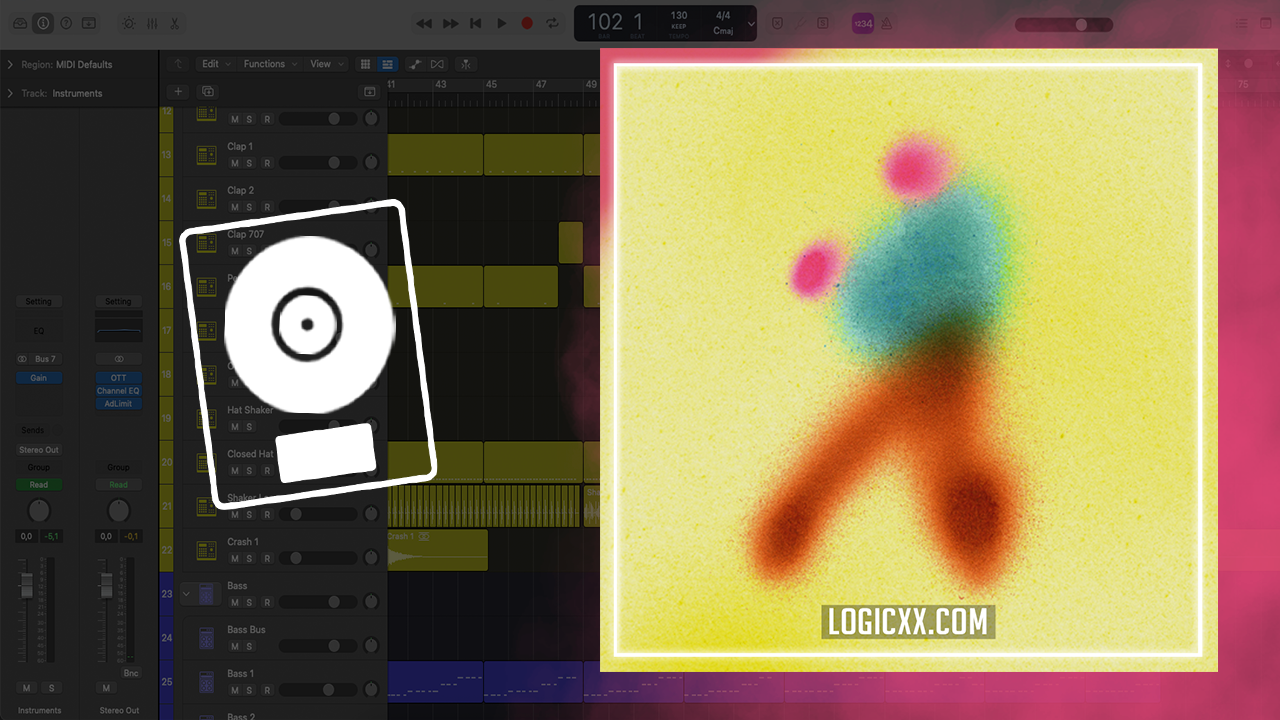This screenshot has height=720, width=1280.
Task: Toggle the purple count-in 1234 button
Action: (x=862, y=23)
